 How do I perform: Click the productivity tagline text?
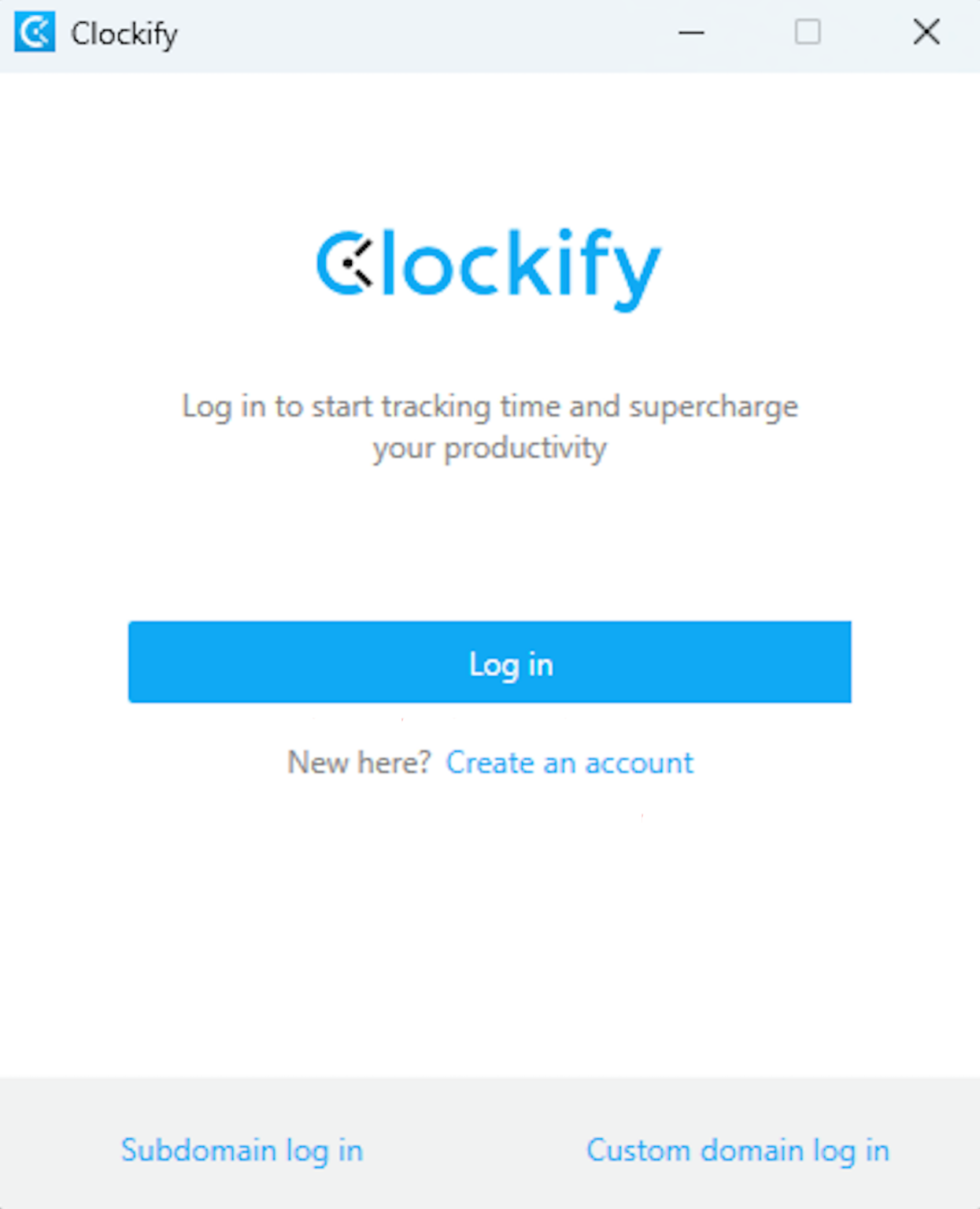[490, 426]
